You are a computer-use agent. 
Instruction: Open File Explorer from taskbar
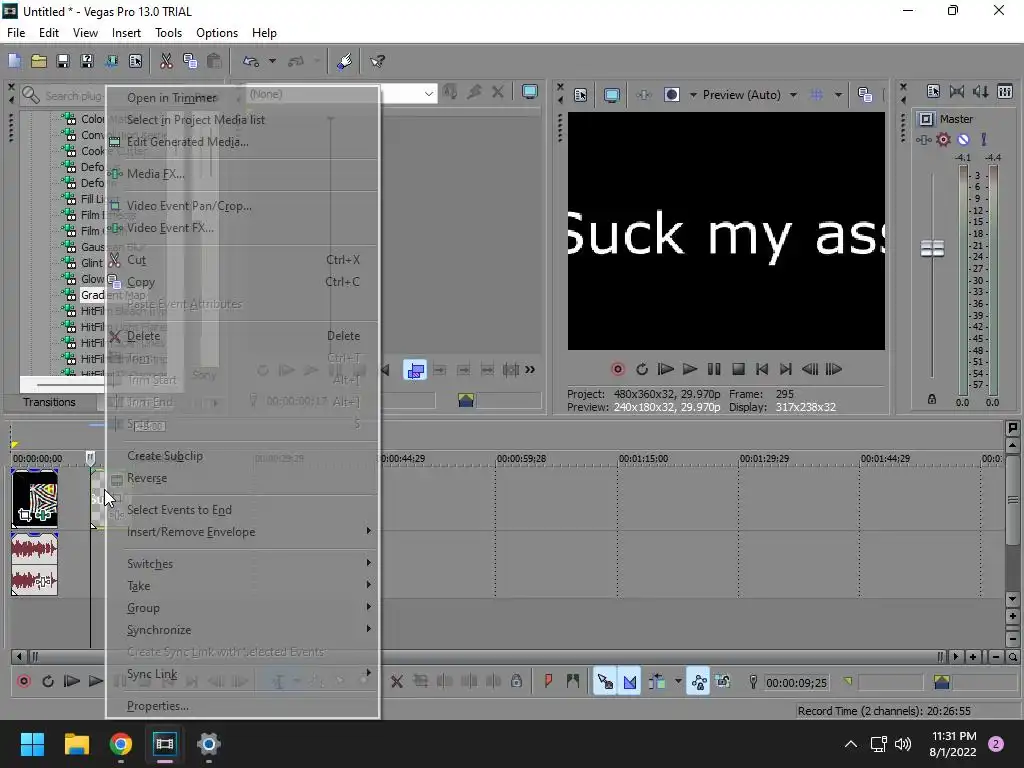tap(77, 744)
